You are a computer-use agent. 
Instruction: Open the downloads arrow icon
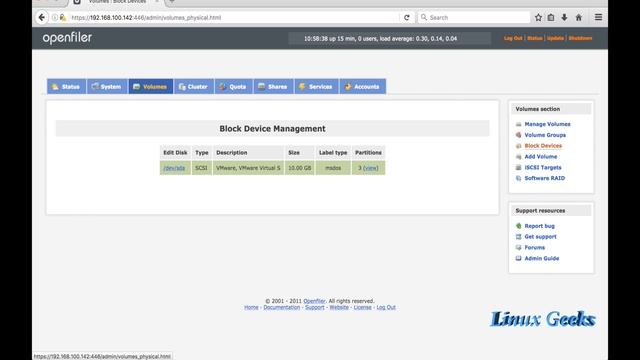tap(564, 18)
